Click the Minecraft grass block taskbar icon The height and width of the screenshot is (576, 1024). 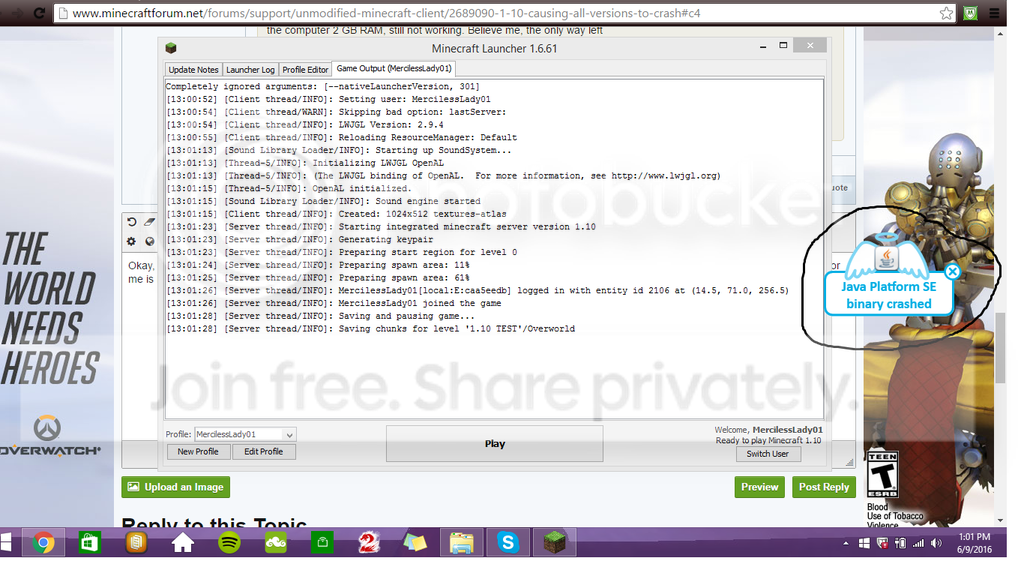554,543
